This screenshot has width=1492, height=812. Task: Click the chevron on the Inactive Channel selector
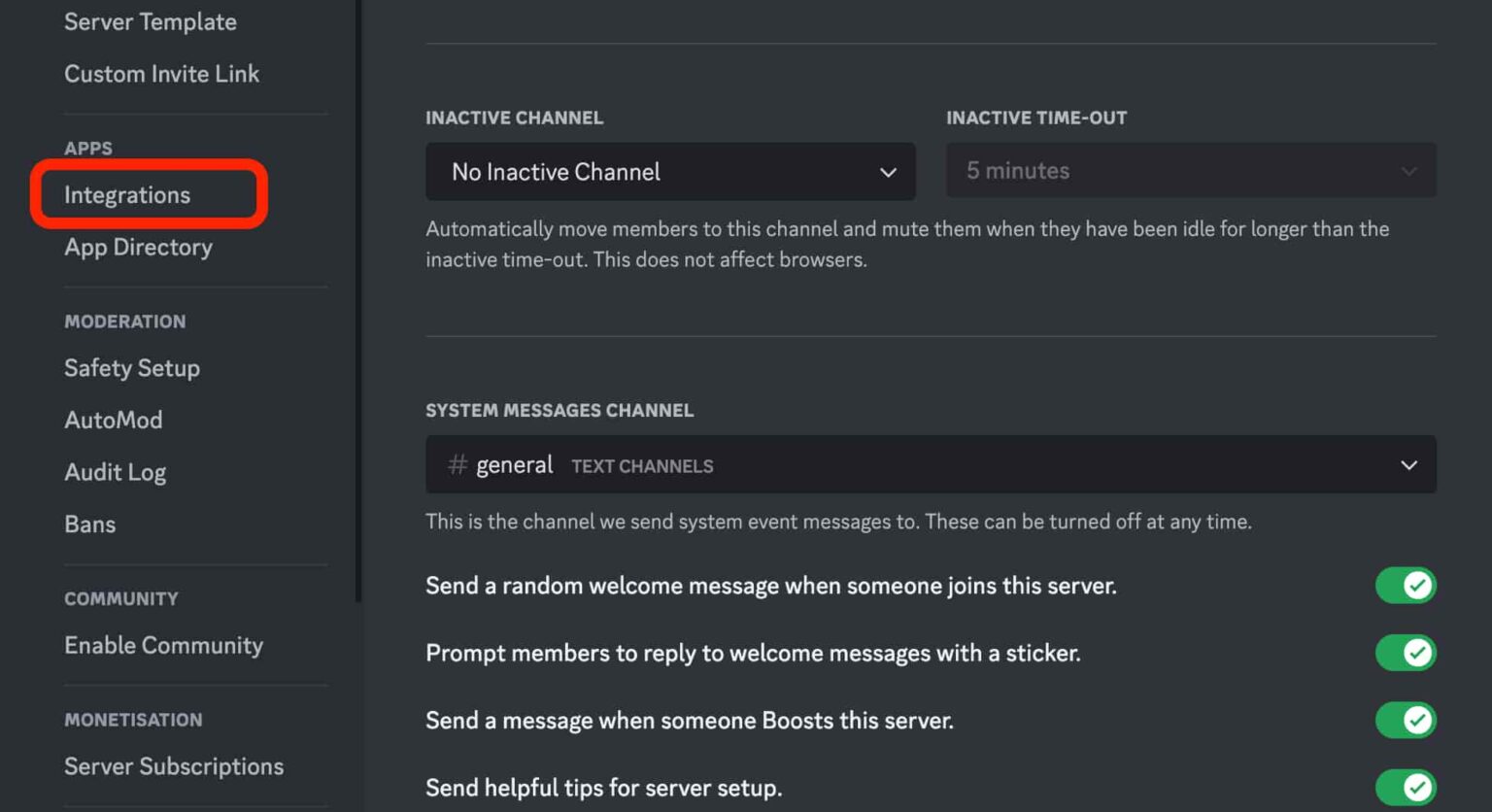(x=887, y=172)
